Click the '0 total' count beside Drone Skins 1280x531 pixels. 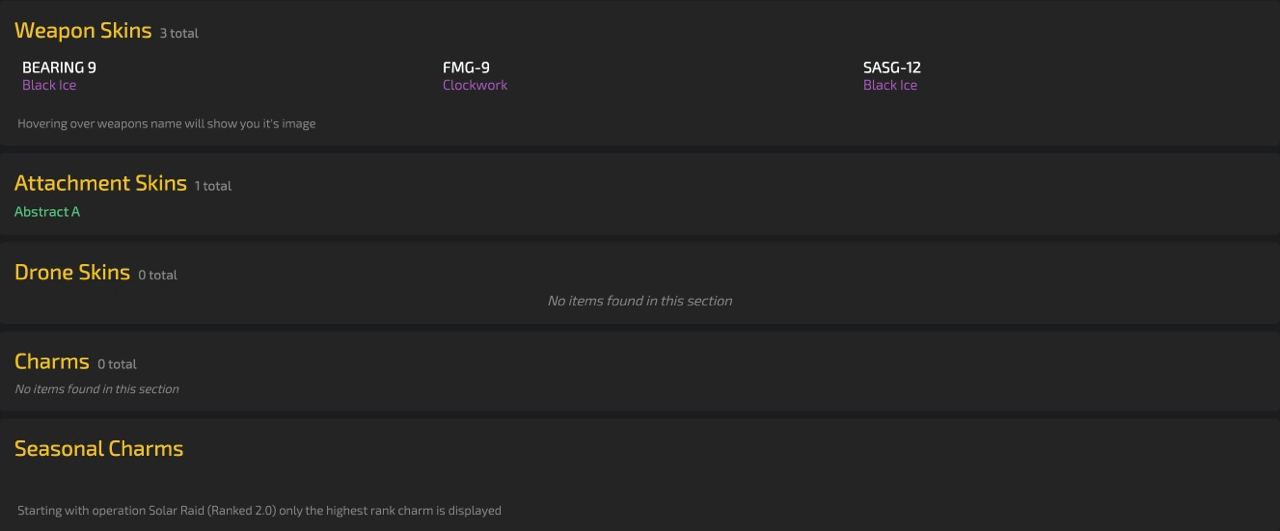[x=158, y=275]
